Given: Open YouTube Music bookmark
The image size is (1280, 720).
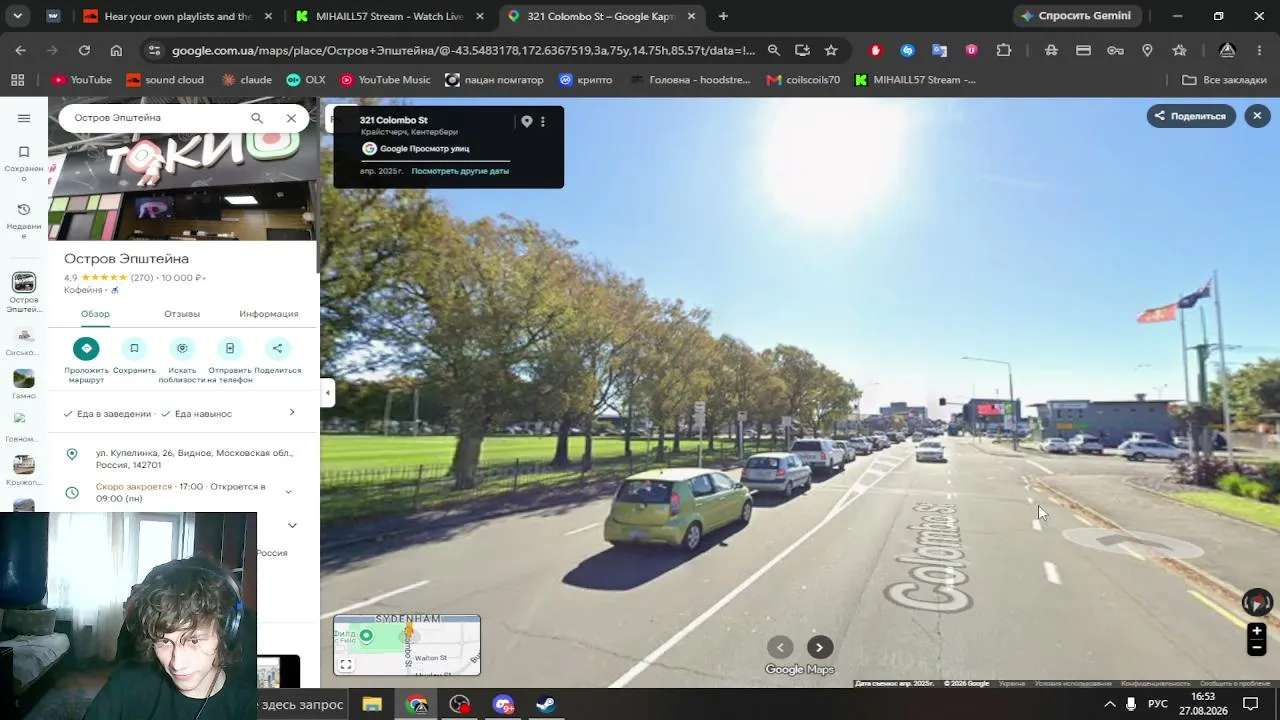Looking at the screenshot, I should 385,80.
